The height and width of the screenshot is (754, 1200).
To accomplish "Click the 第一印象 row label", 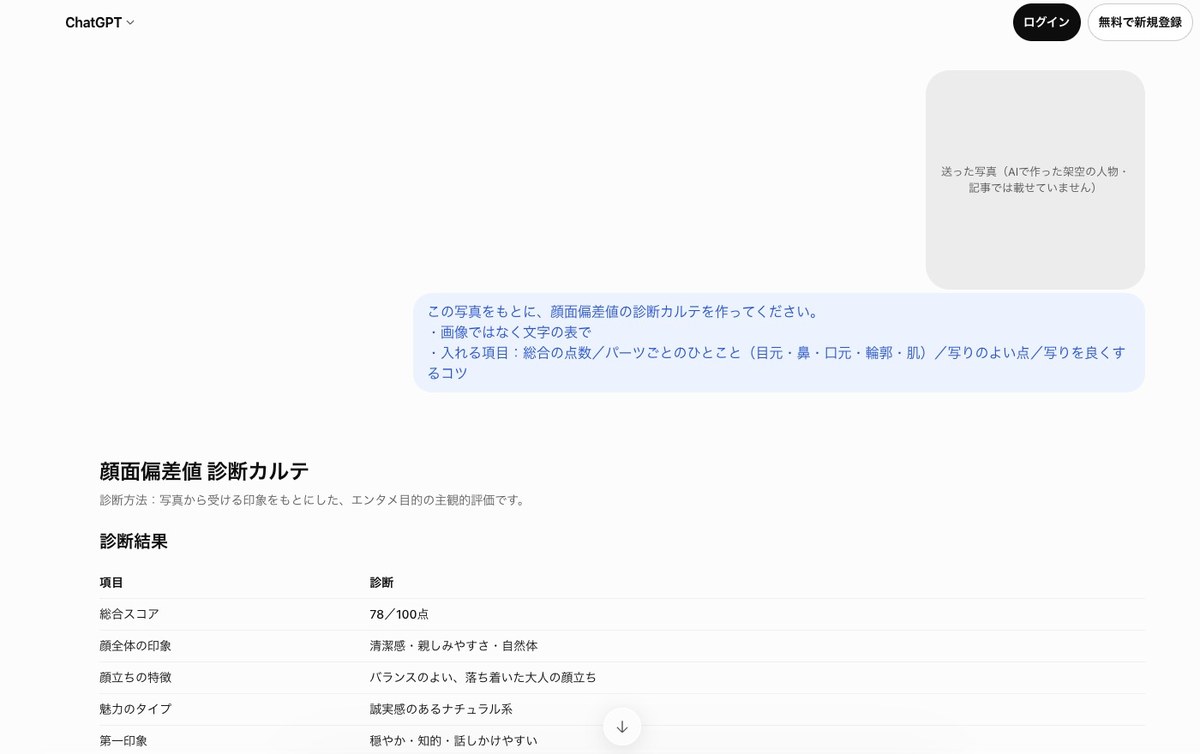I will [123, 741].
